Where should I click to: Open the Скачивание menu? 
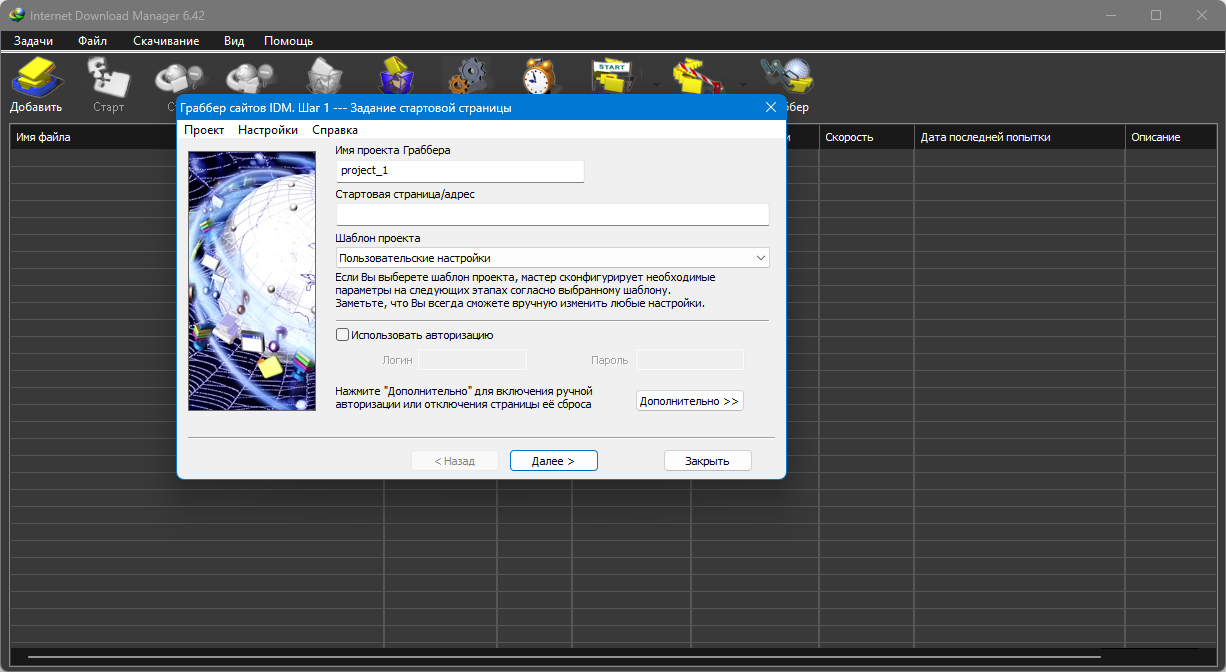(166, 41)
